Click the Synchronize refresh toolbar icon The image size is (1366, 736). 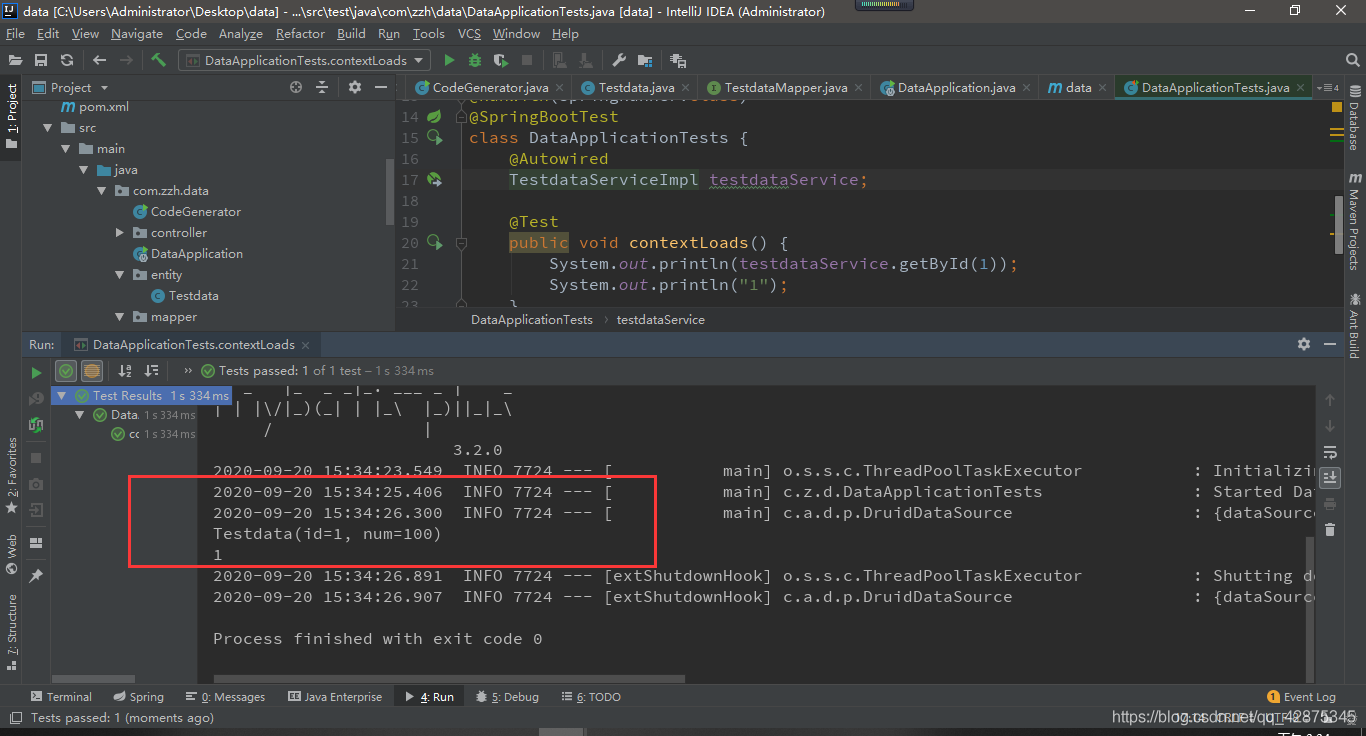click(67, 60)
